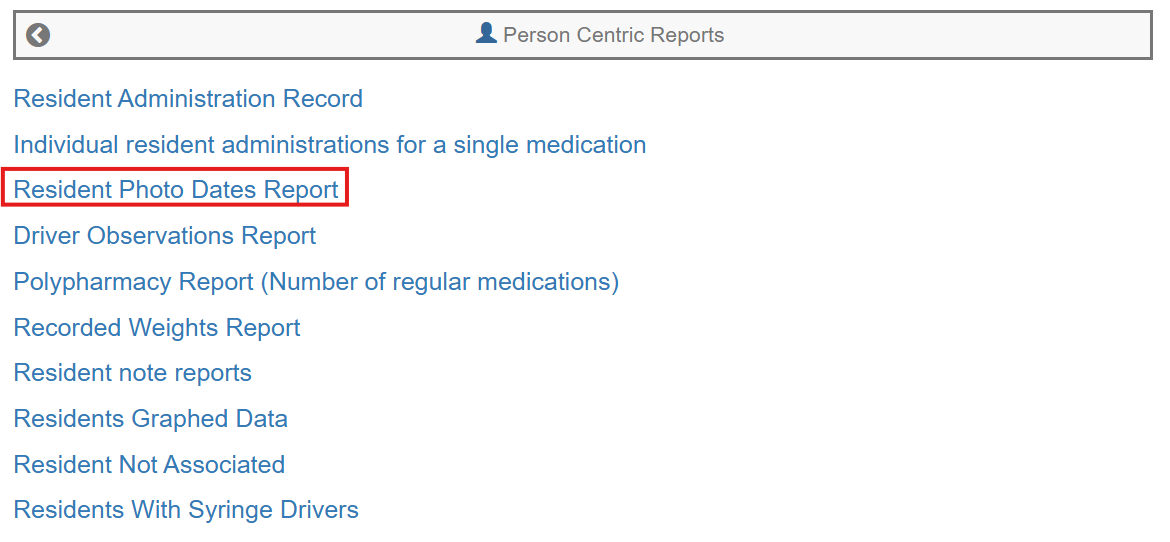Choose the report about recorded resident weights
The width and height of the screenshot is (1170, 542).
(157, 328)
